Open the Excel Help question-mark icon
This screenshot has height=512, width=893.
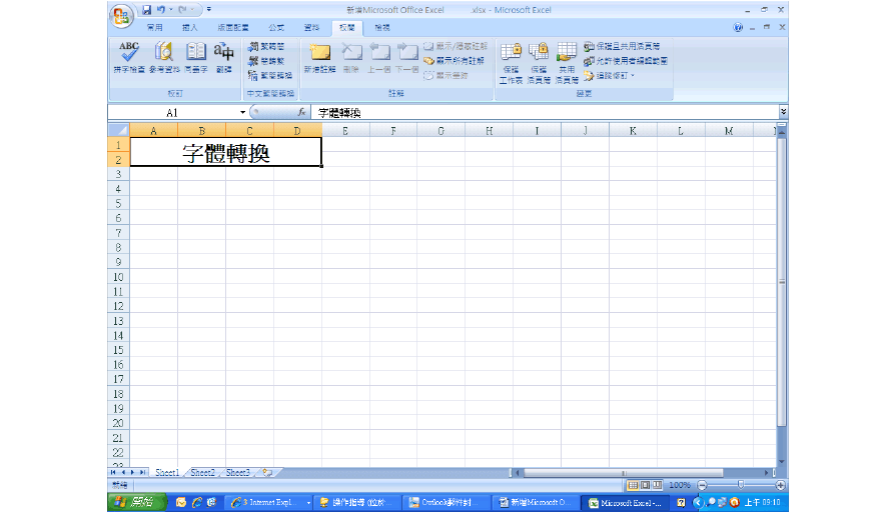738,27
